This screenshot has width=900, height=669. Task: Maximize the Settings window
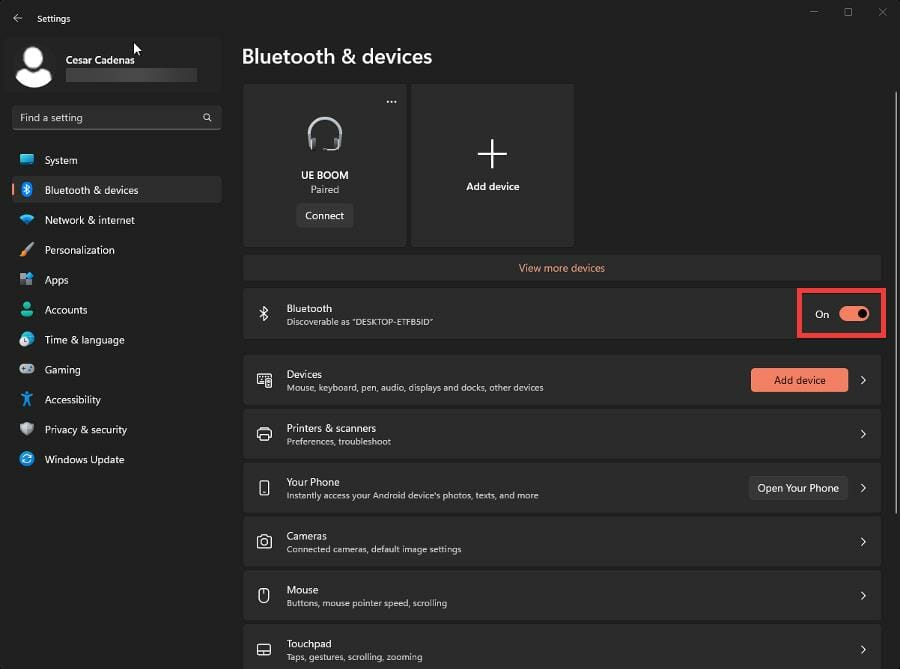(x=848, y=12)
